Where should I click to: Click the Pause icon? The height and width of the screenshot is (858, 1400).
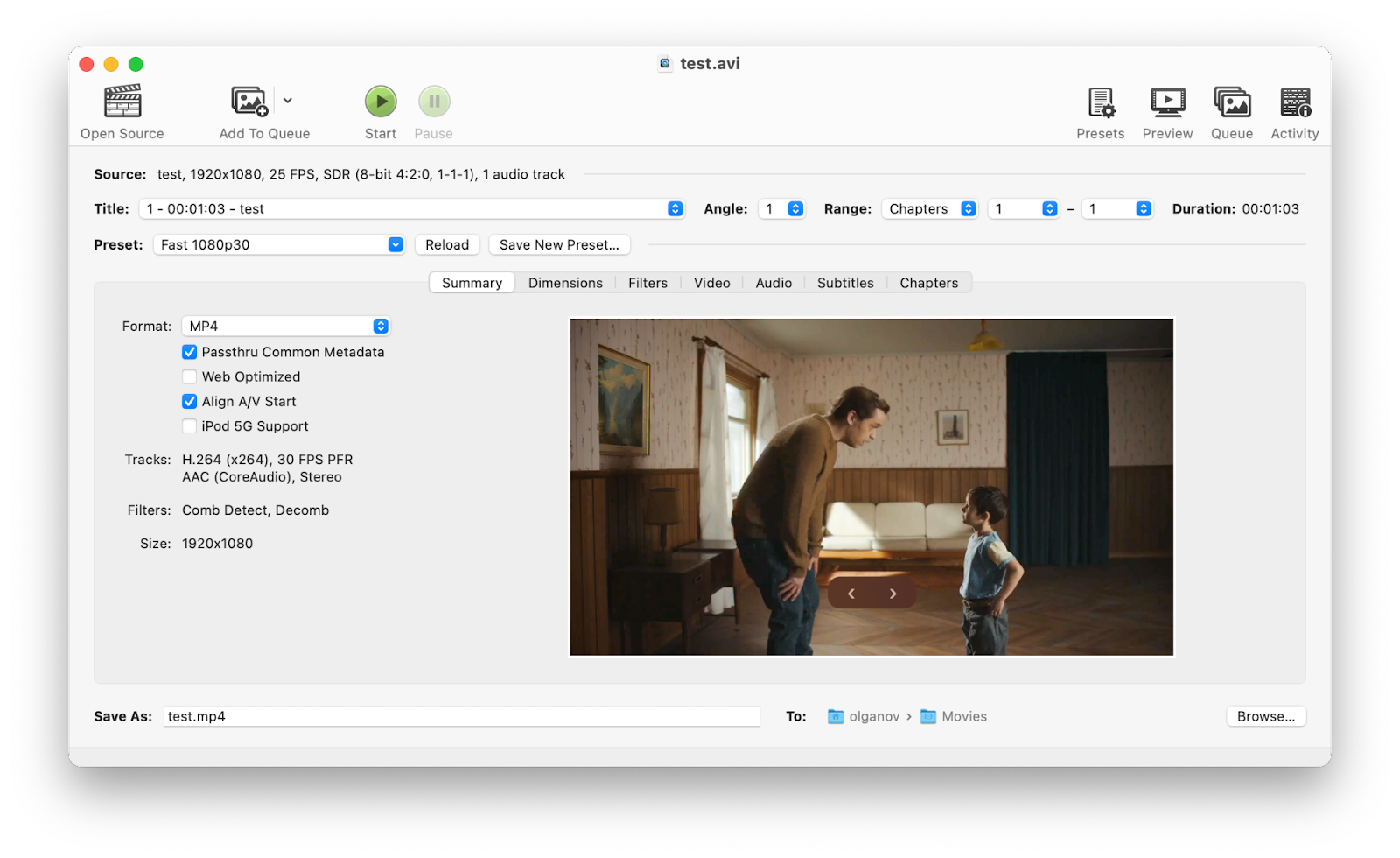433,101
